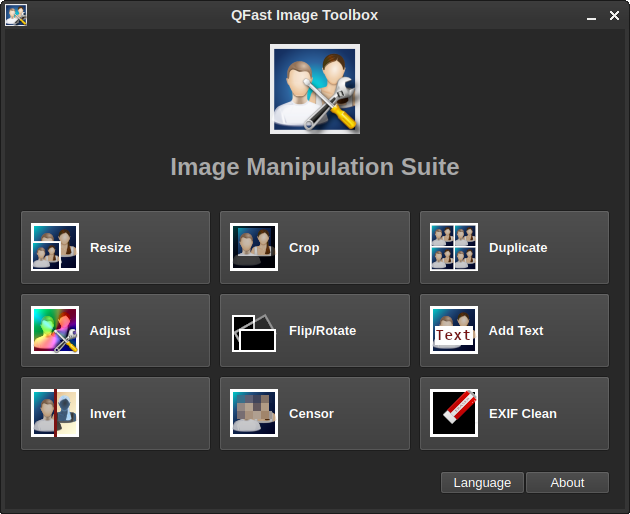This screenshot has width=630, height=514.
Task: Click the Crop tool icon
Action: [x=254, y=247]
